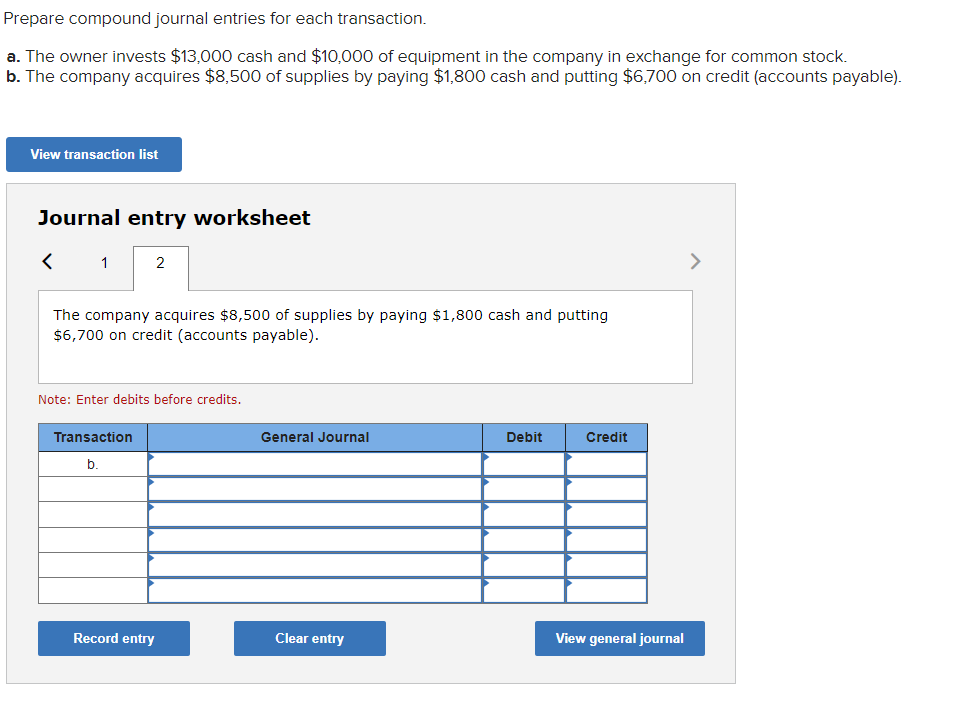Click the blue triangle marker in the first Debit cell

pyautogui.click(x=487, y=458)
